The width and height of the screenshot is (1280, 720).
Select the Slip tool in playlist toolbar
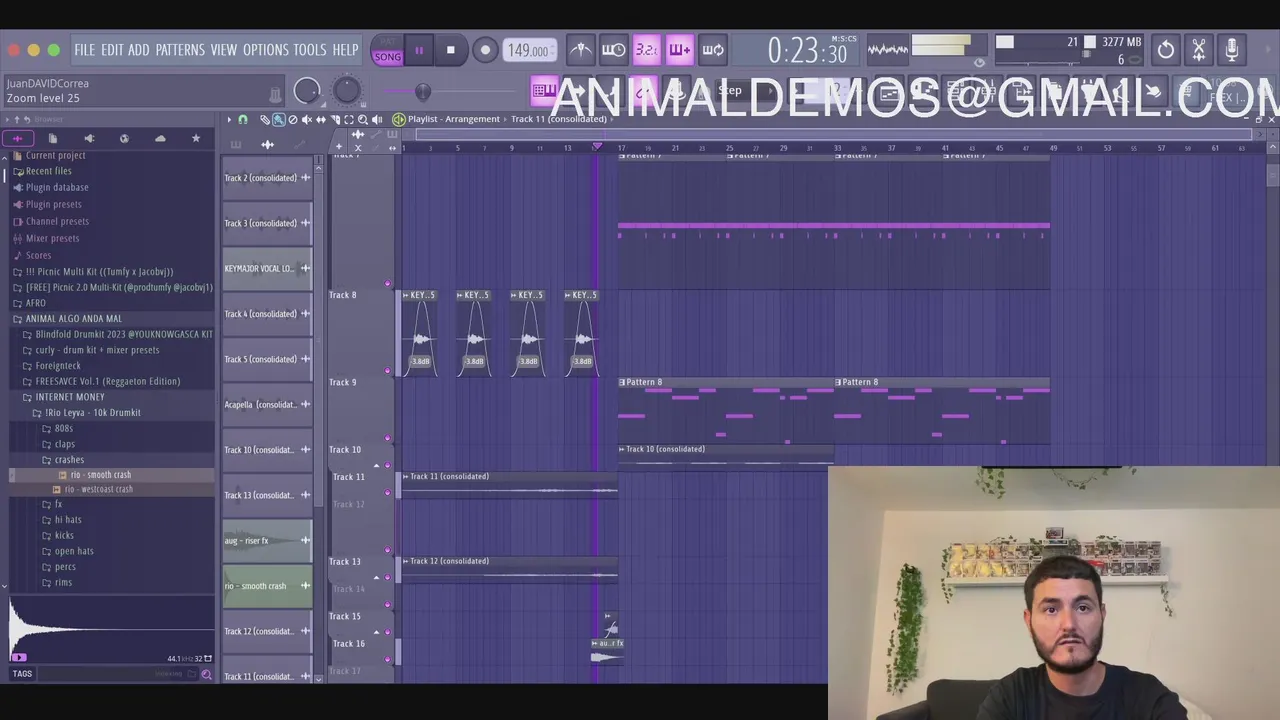321,119
